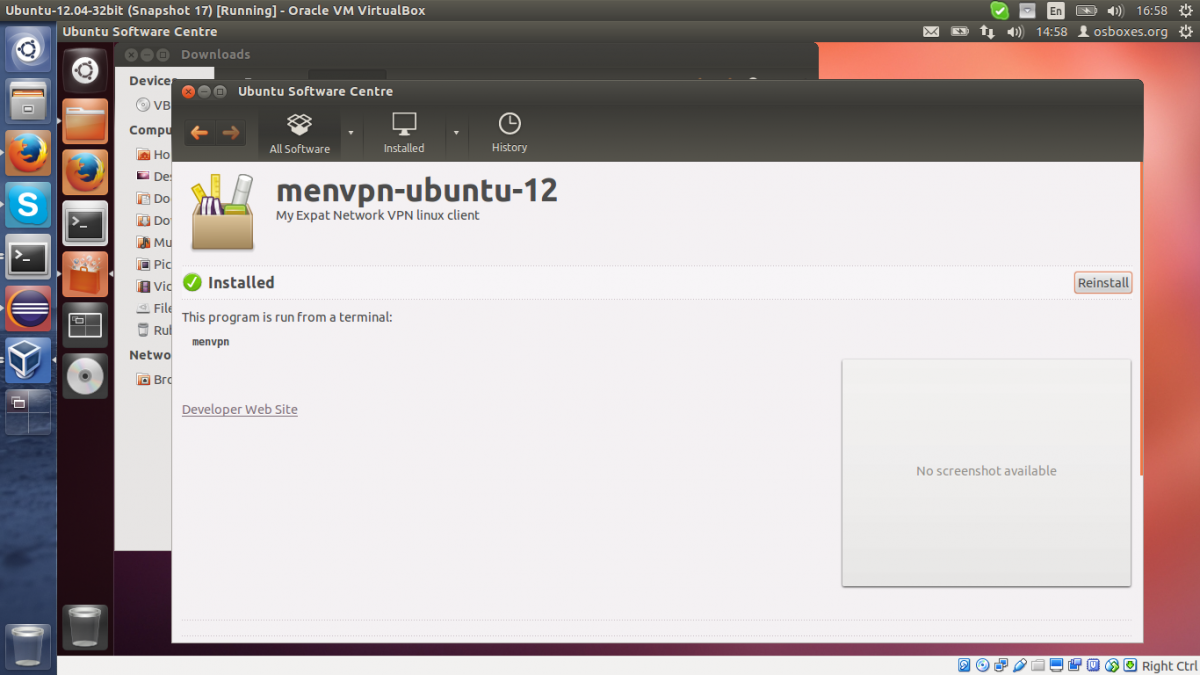Click VirtualBox network adapters status icon
The image size is (1200, 675).
click(1001, 665)
